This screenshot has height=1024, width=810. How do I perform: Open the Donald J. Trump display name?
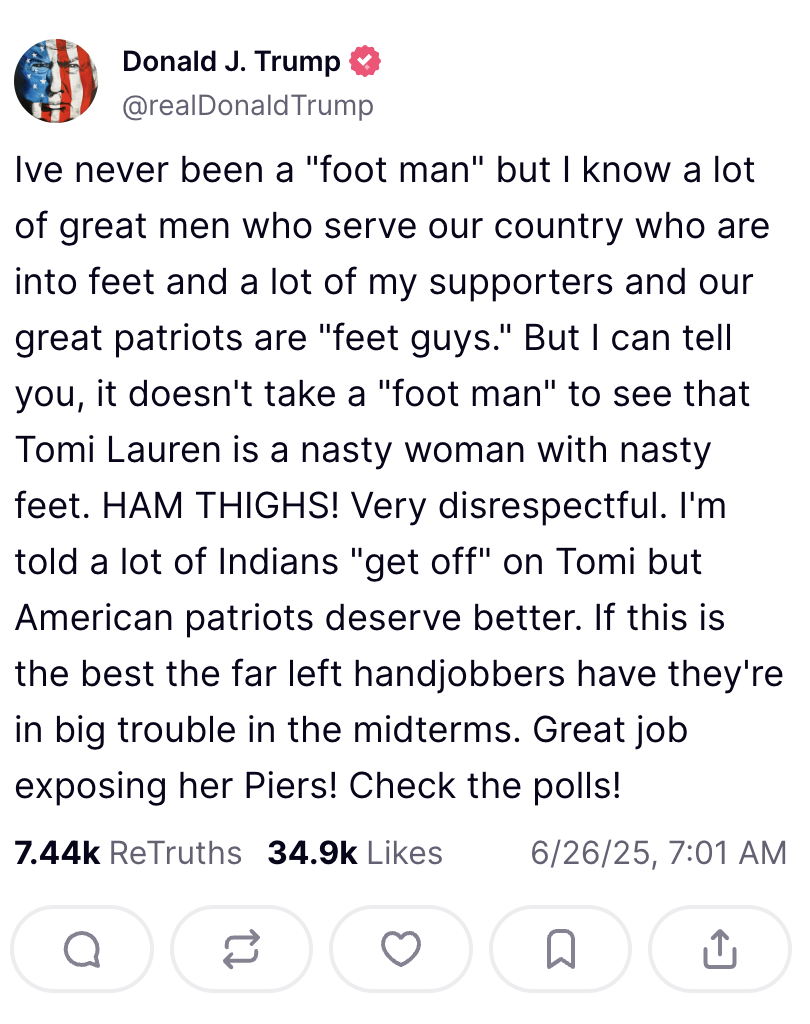point(231,62)
